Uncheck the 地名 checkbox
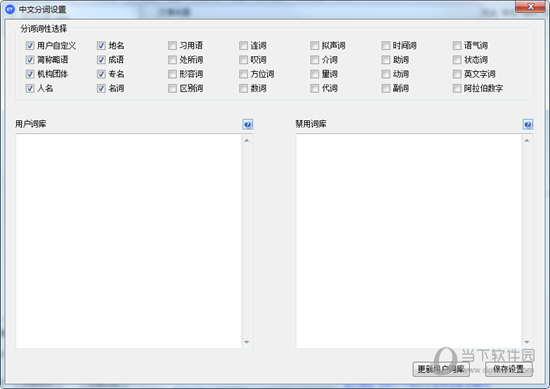Image resolution: width=550 pixels, height=389 pixels. tap(101, 46)
